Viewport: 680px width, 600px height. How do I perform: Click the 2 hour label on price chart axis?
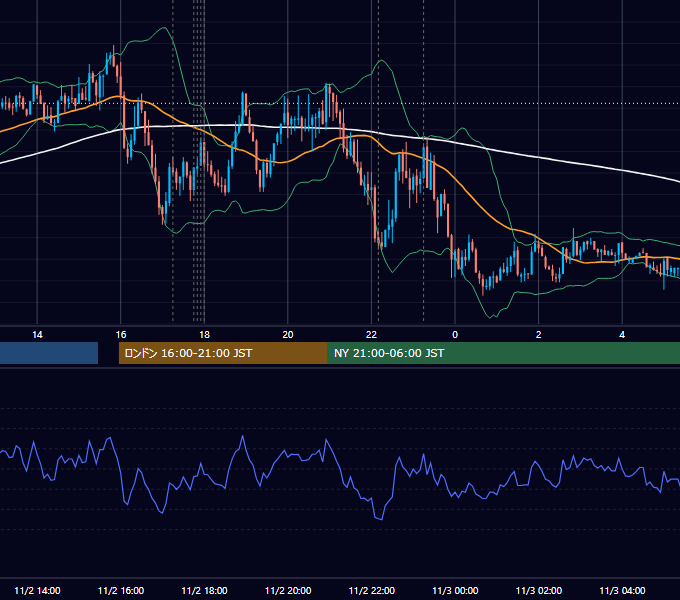point(539,335)
